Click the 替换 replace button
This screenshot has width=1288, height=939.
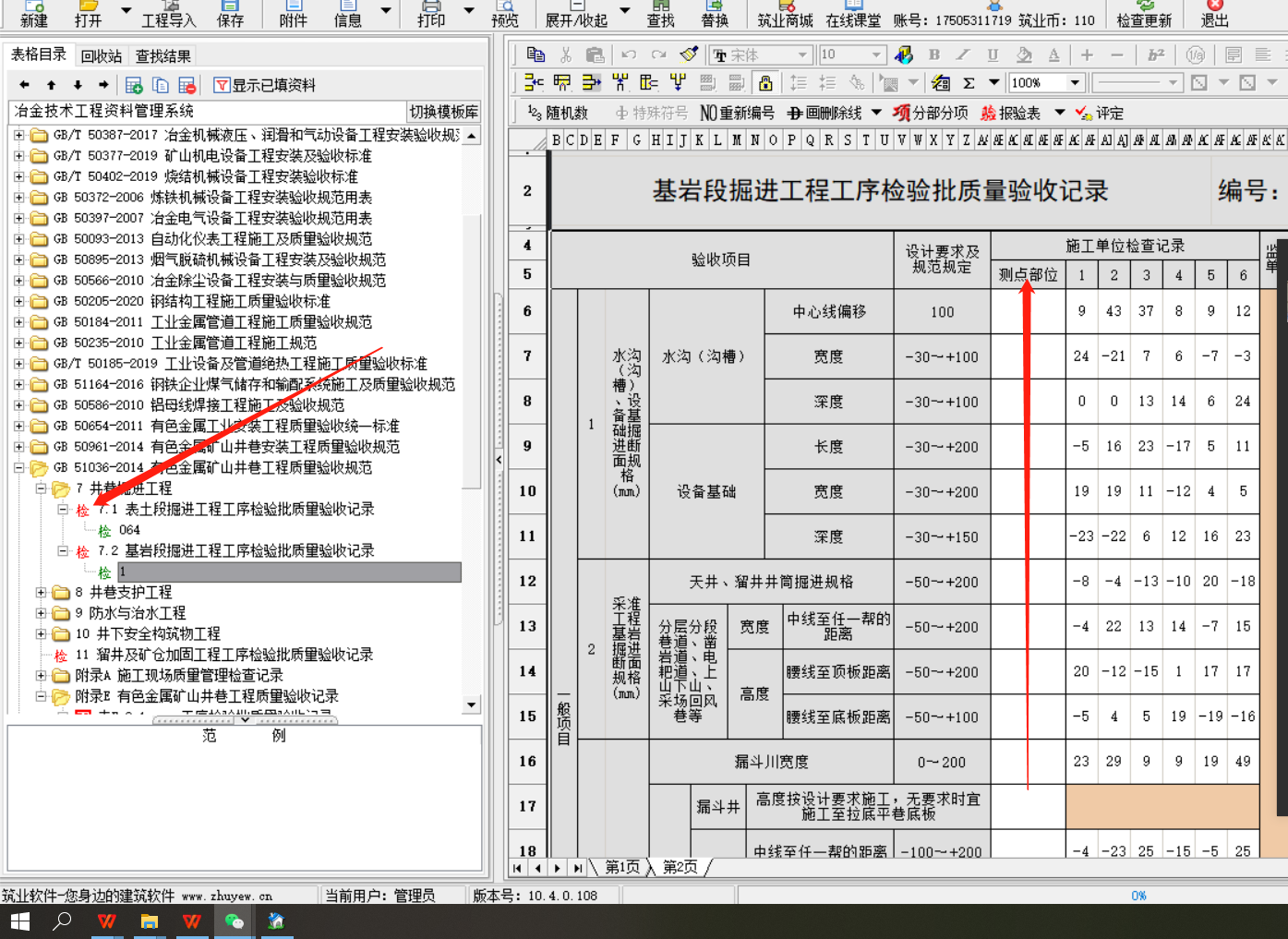click(x=715, y=14)
